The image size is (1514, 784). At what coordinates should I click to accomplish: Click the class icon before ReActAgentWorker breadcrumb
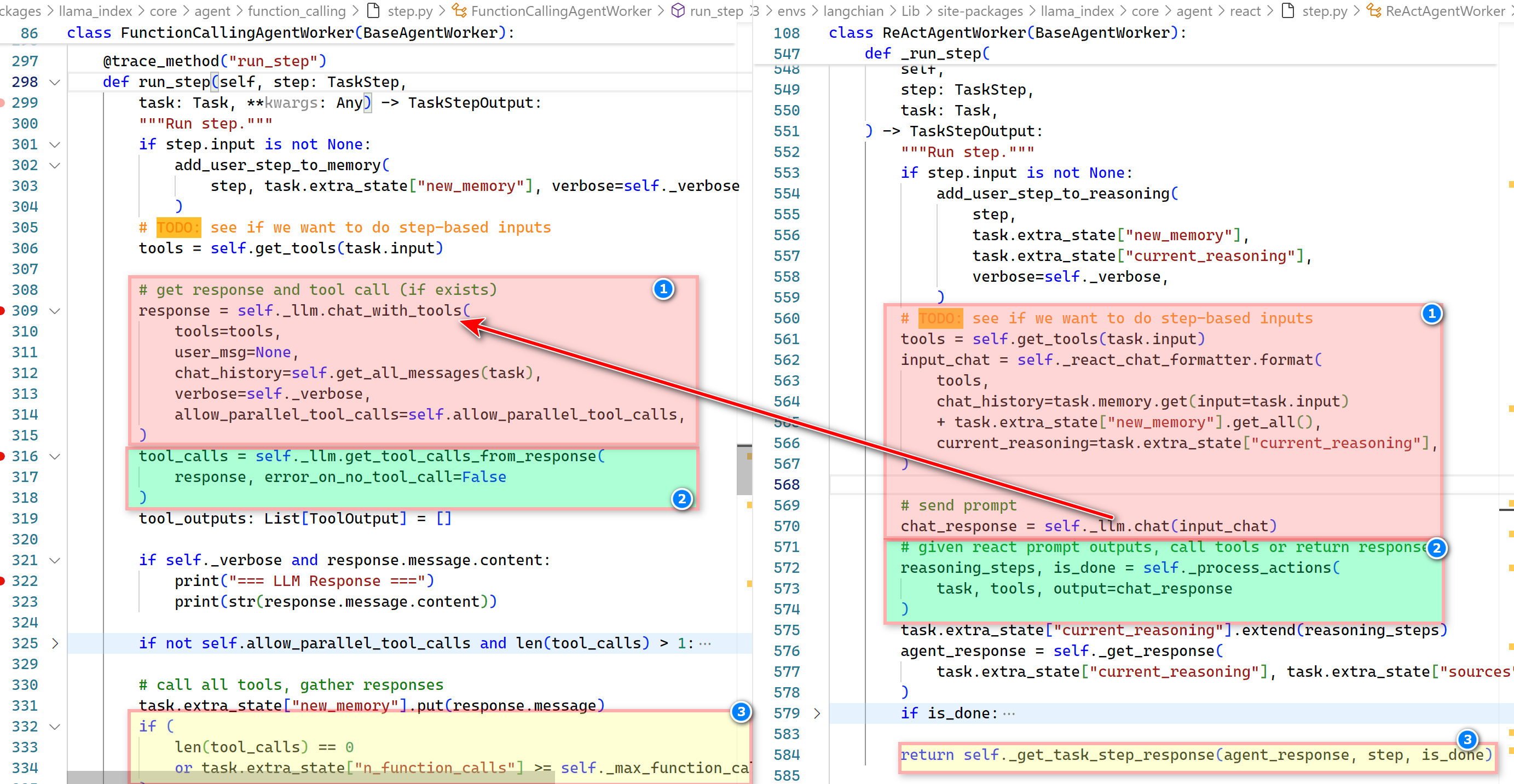pyautogui.click(x=1373, y=10)
